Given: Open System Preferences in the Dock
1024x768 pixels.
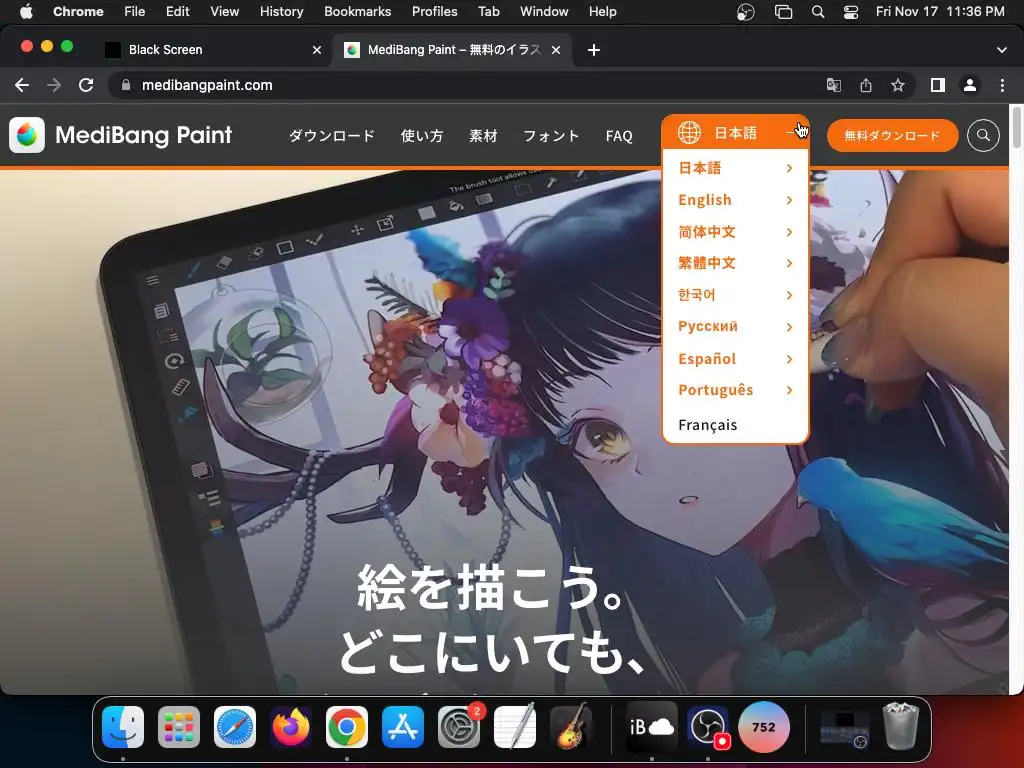Looking at the screenshot, I should pyautogui.click(x=458, y=727).
